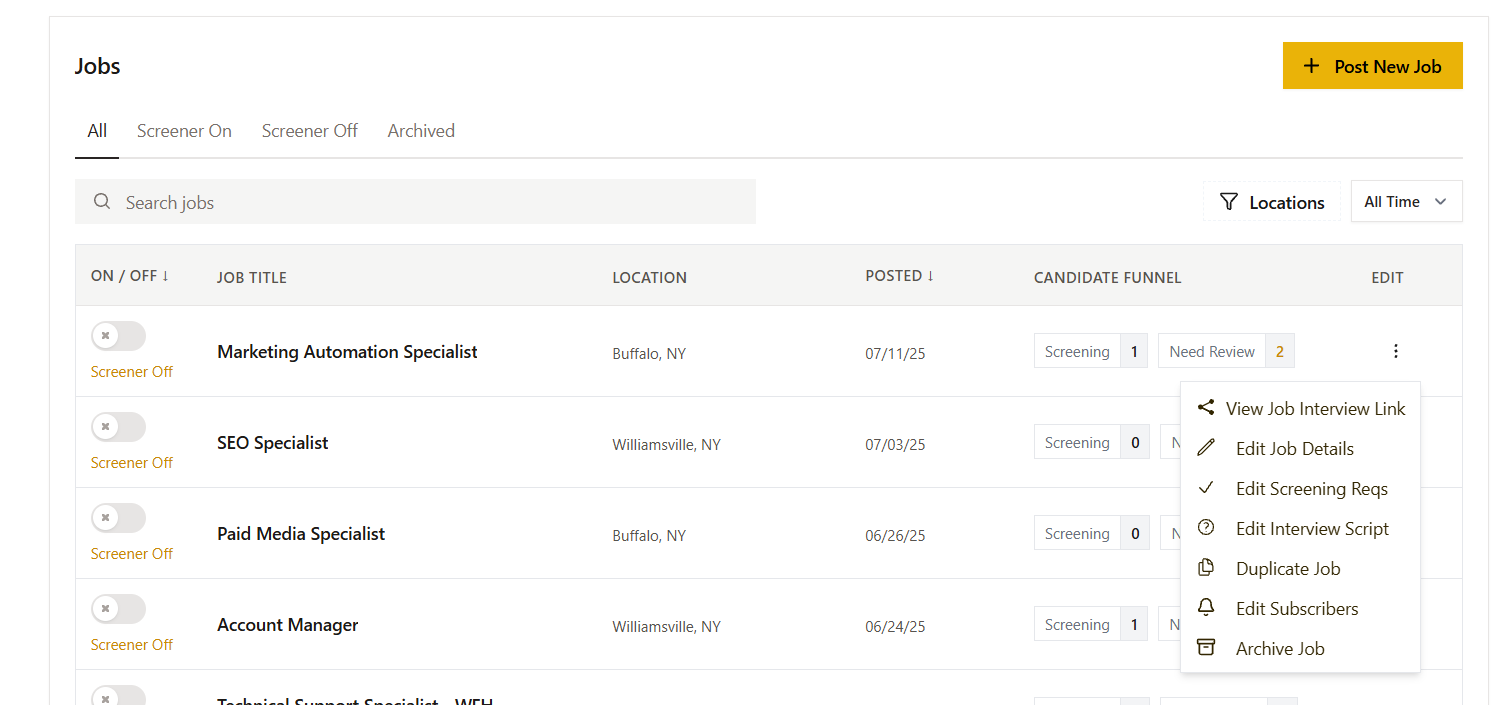Turn on screener for Account Manager
The image size is (1499, 705).
pos(118,610)
